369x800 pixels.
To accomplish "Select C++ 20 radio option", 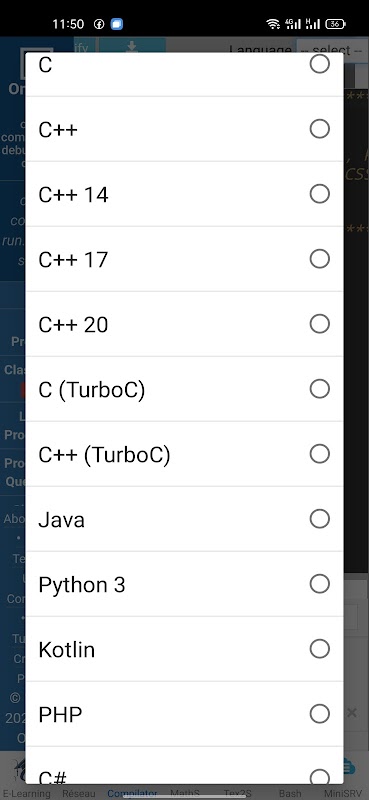I will (x=319, y=323).
